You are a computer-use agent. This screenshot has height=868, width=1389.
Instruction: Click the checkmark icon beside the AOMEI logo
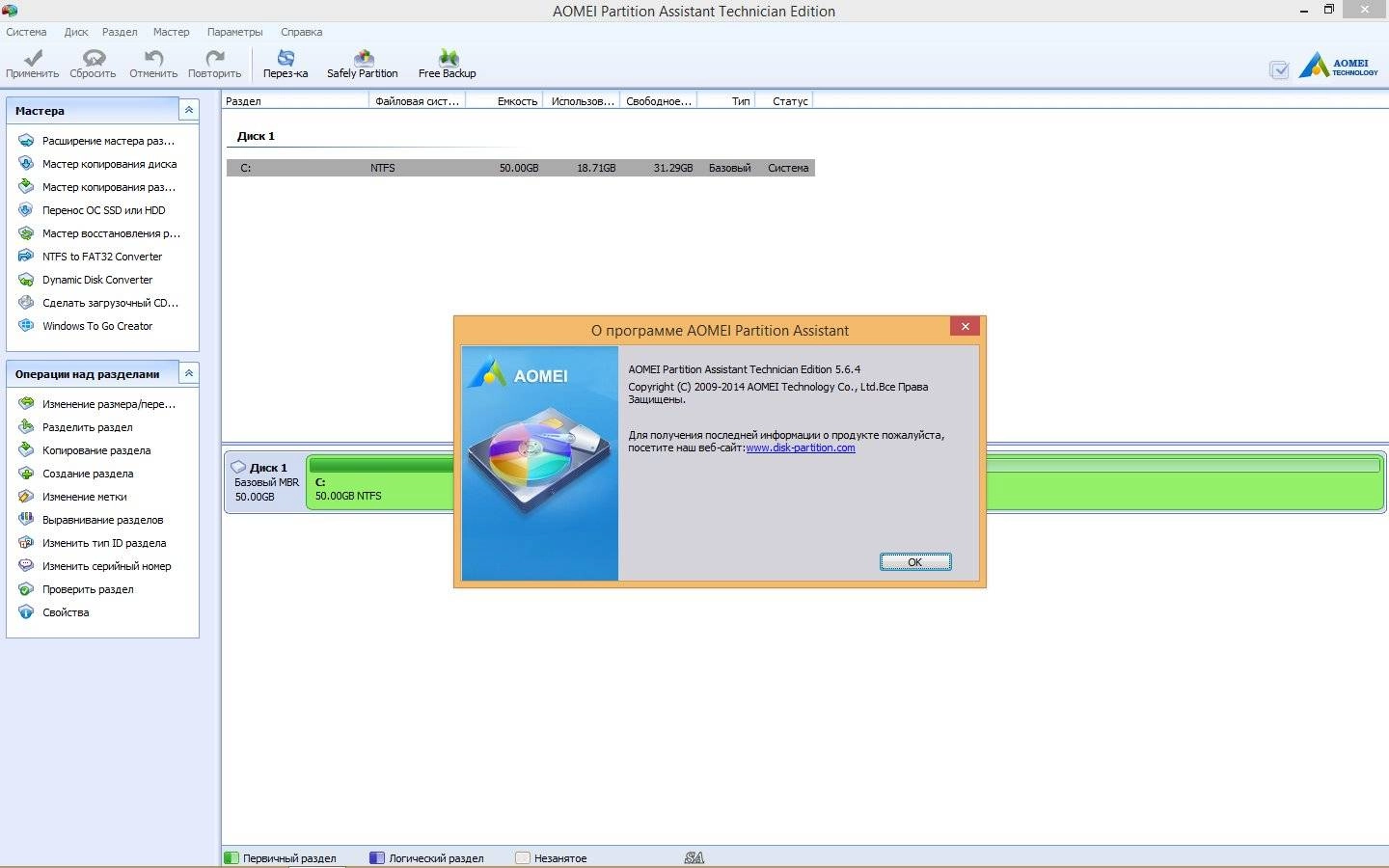click(1279, 69)
